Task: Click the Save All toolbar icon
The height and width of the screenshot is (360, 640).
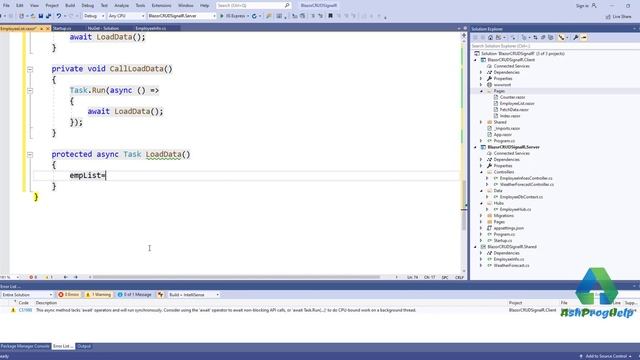Action: tap(49, 16)
